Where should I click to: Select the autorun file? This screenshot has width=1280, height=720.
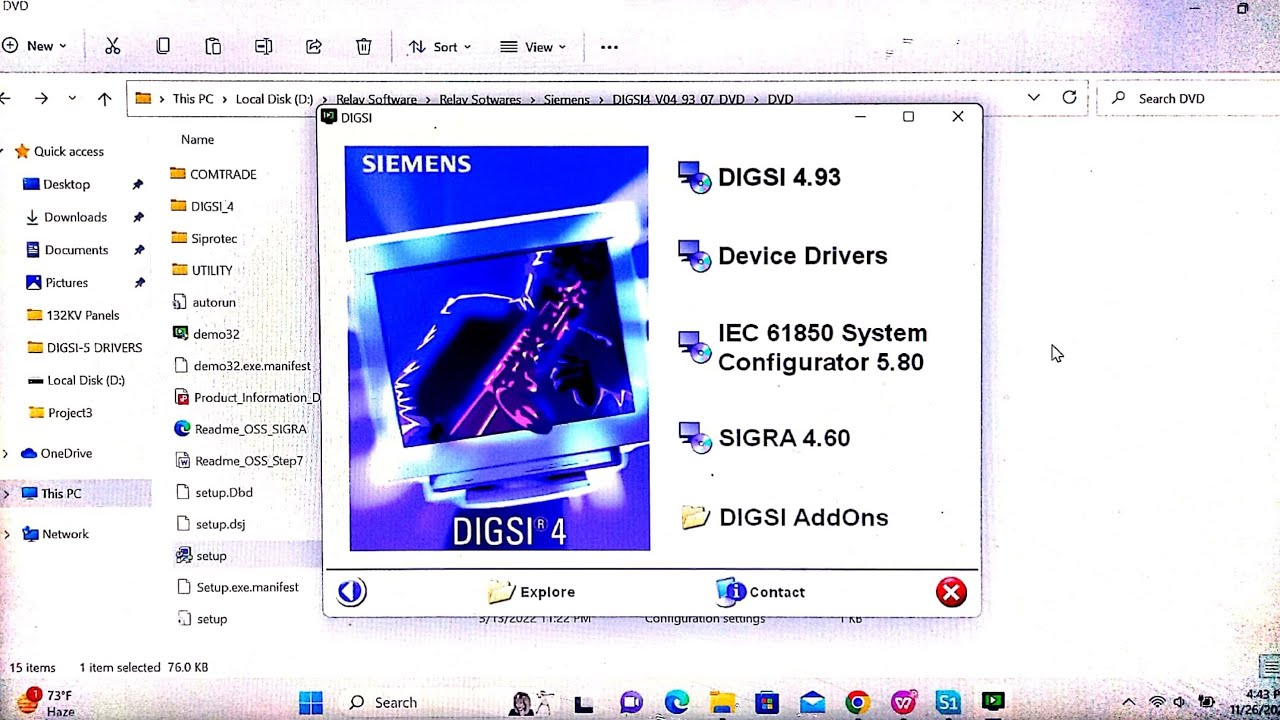coord(204,302)
